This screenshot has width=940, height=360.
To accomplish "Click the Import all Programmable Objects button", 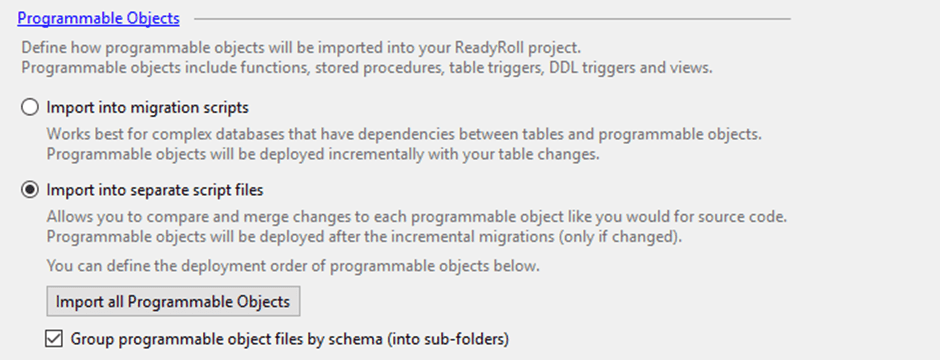I will 173,301.
